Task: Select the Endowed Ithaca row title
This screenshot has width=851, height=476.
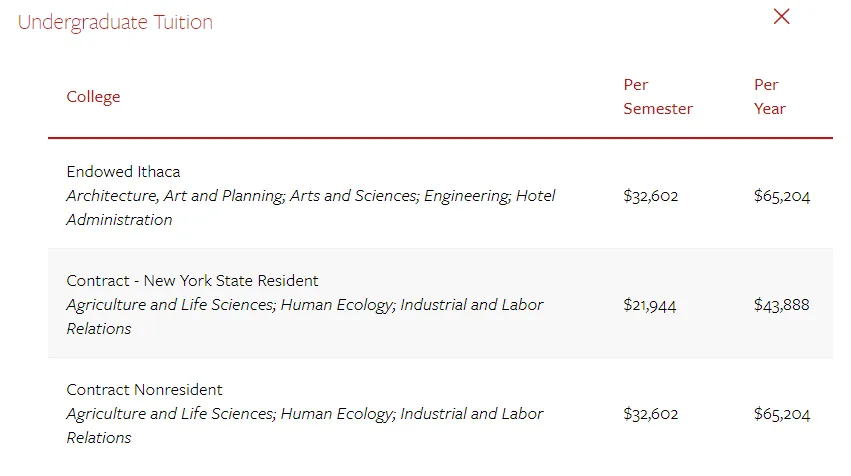Action: (123, 172)
